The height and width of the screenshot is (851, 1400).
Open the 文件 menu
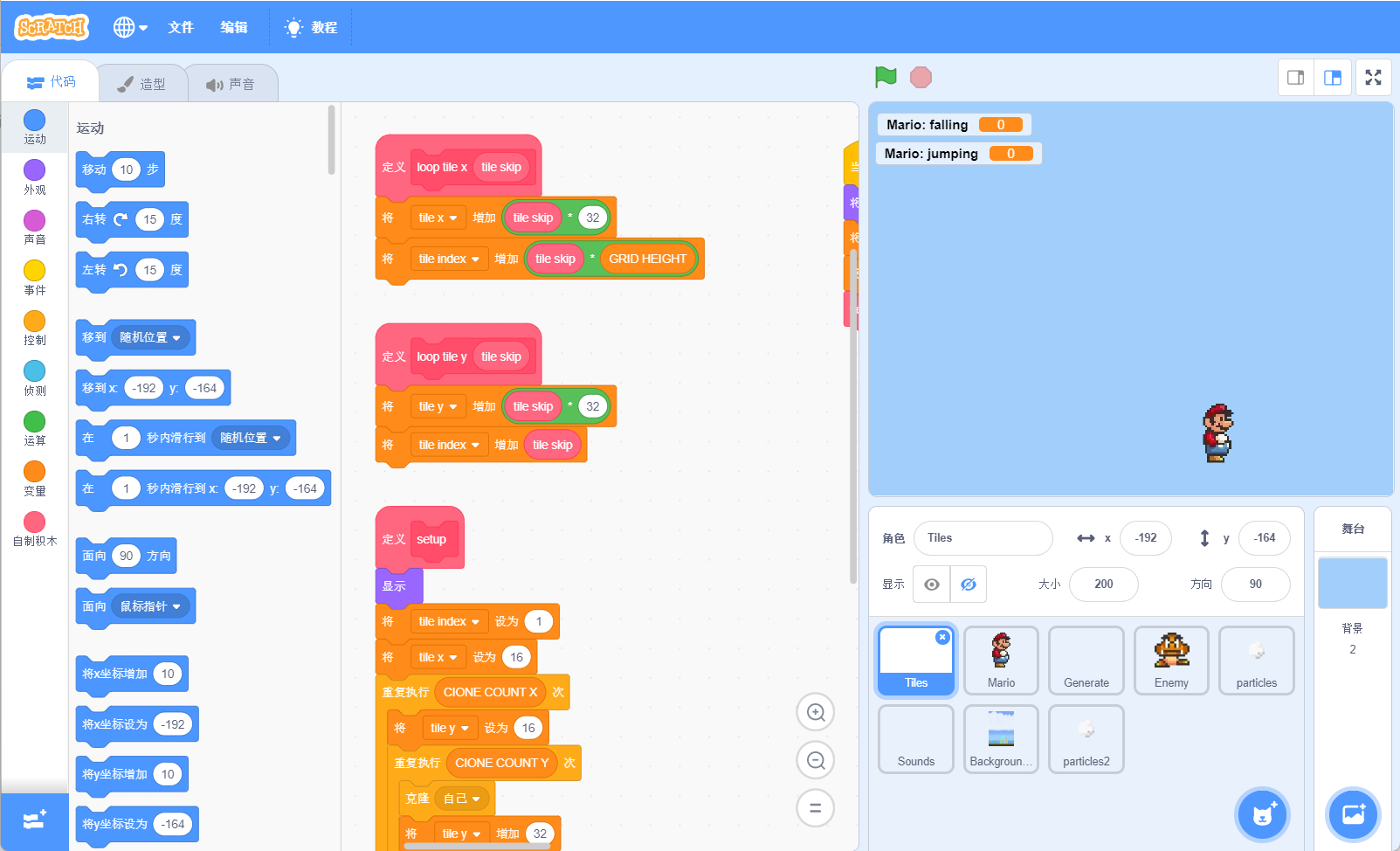point(181,27)
